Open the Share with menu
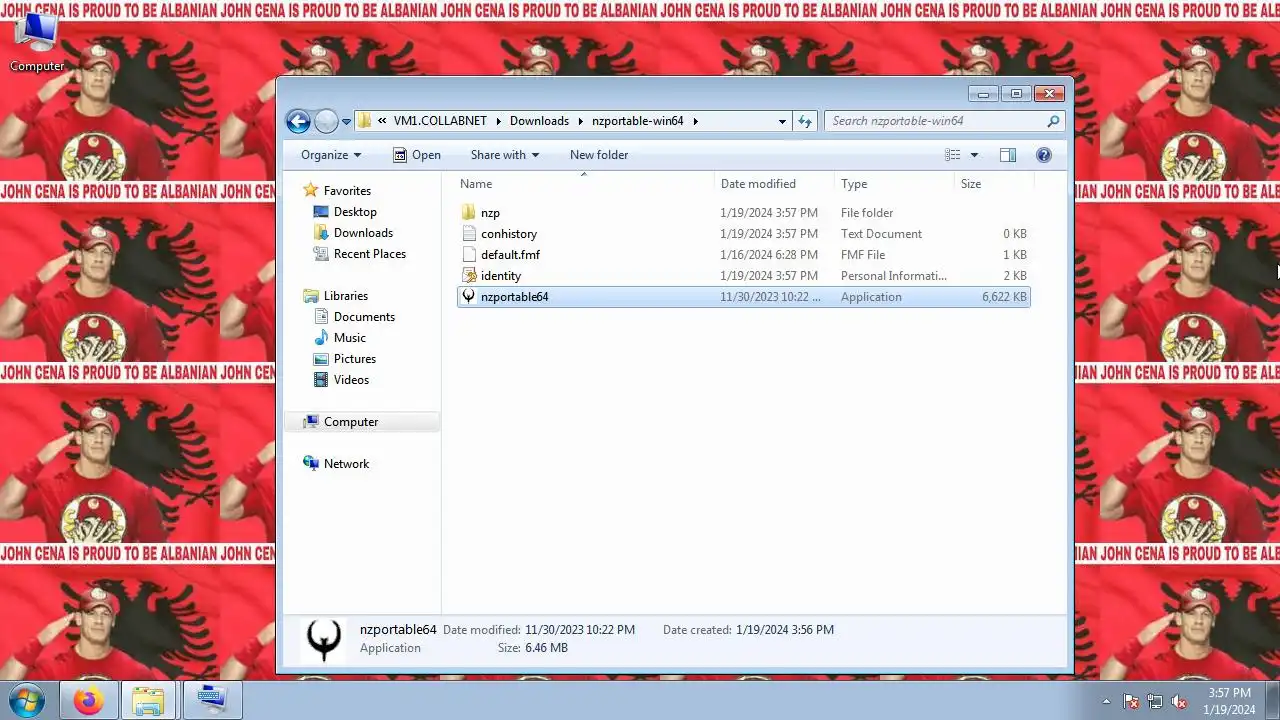The image size is (1280, 720). [x=505, y=155]
